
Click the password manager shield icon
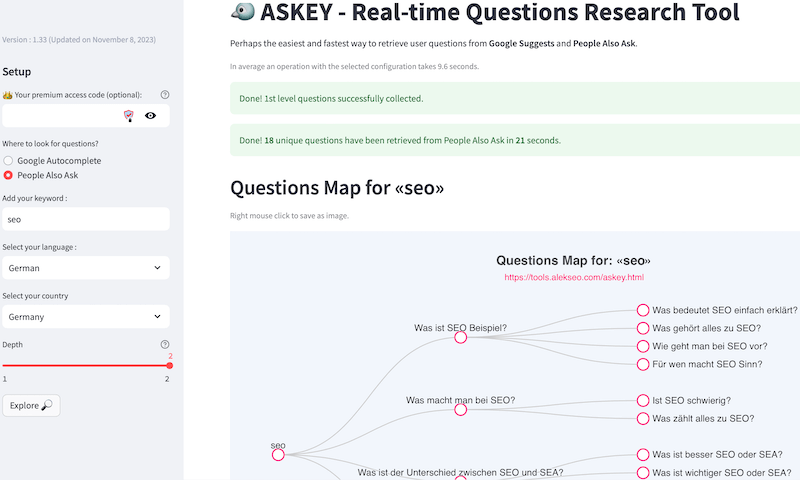128,116
